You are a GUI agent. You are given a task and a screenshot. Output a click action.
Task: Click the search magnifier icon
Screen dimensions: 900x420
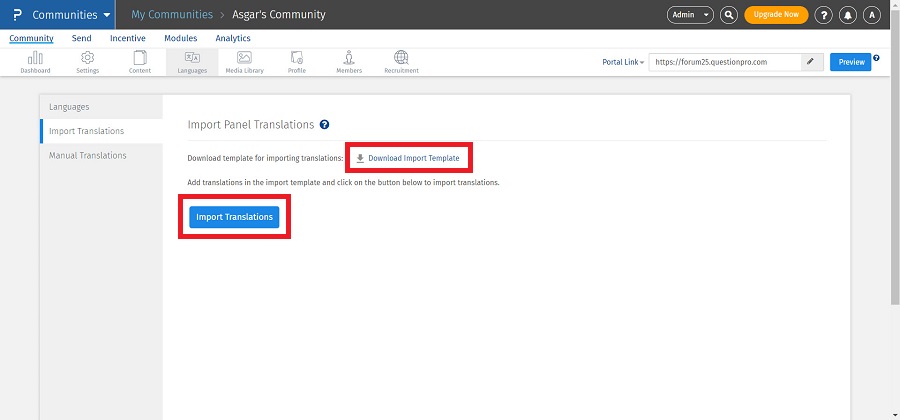tap(728, 15)
